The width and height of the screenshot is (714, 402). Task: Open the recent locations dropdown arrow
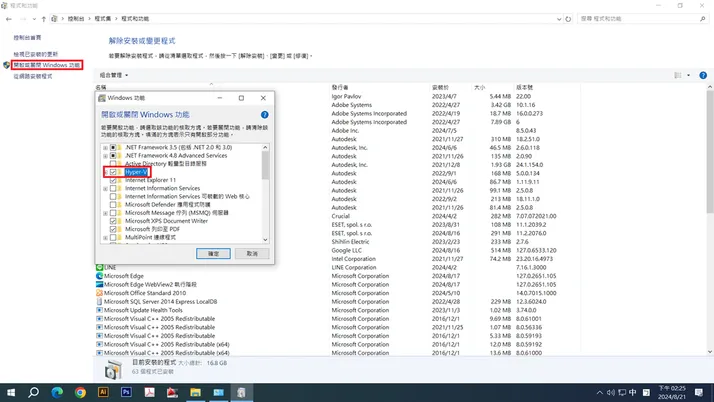tap(34, 19)
